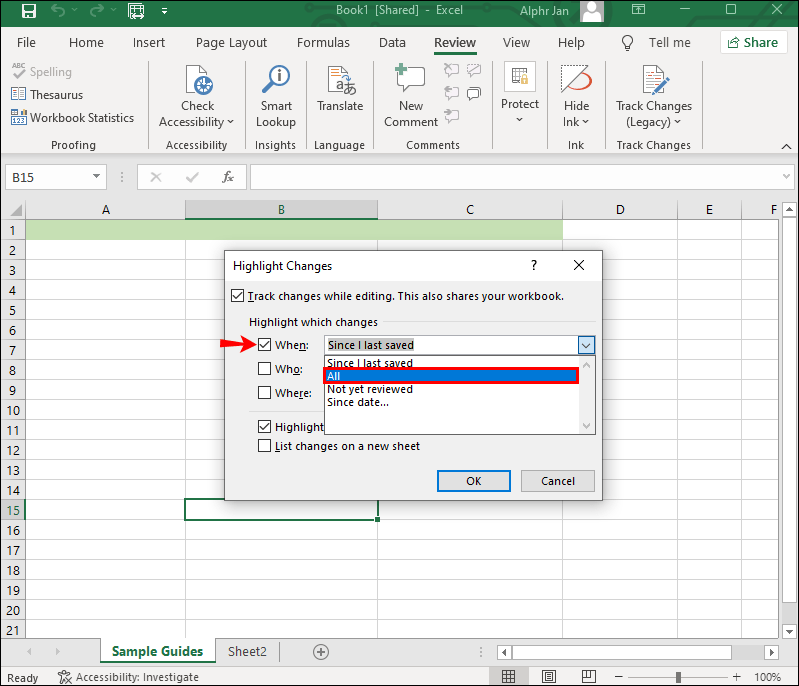Expand the formula bar

coord(786,176)
